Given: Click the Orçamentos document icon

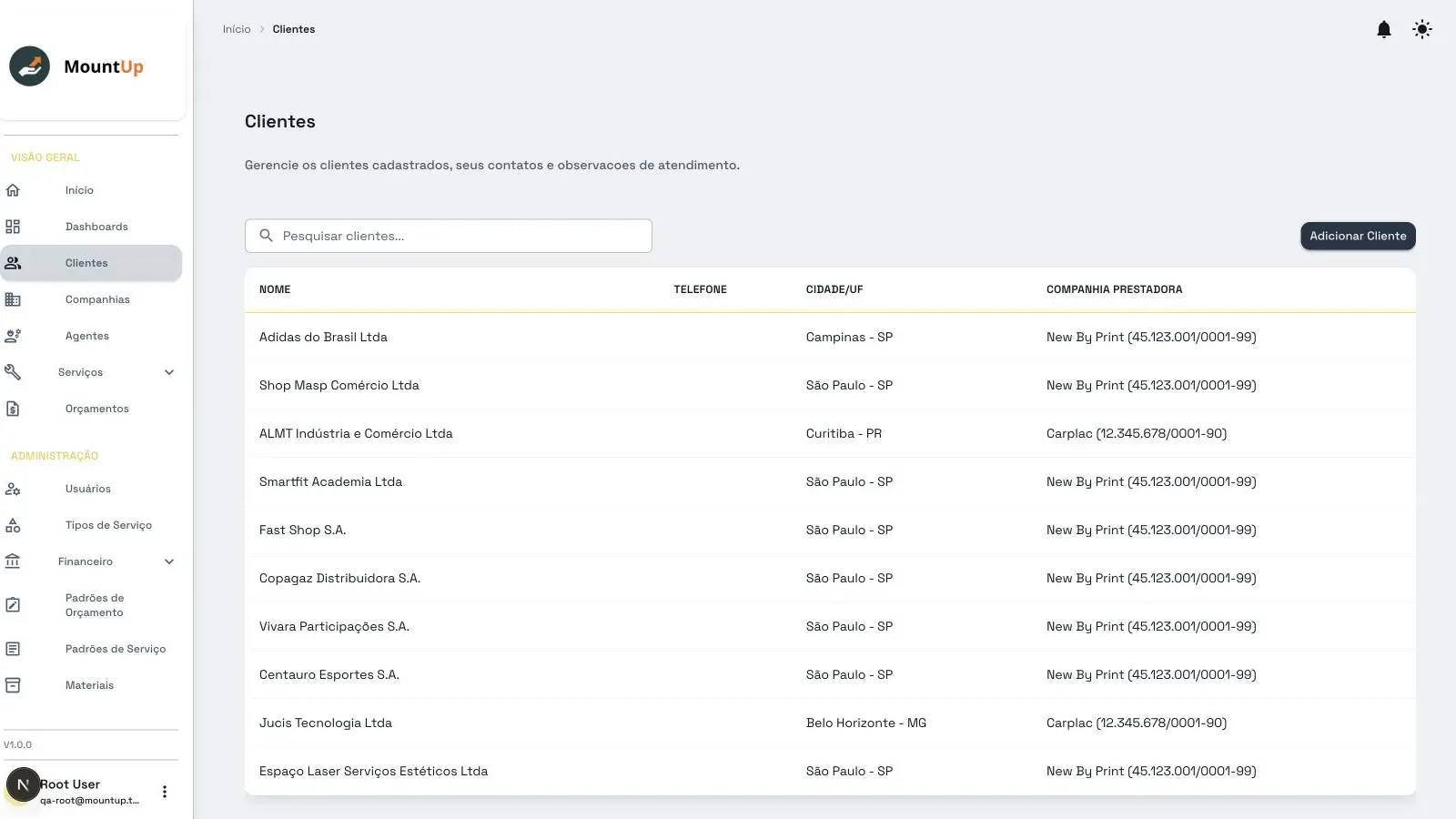Looking at the screenshot, I should 13,409.
